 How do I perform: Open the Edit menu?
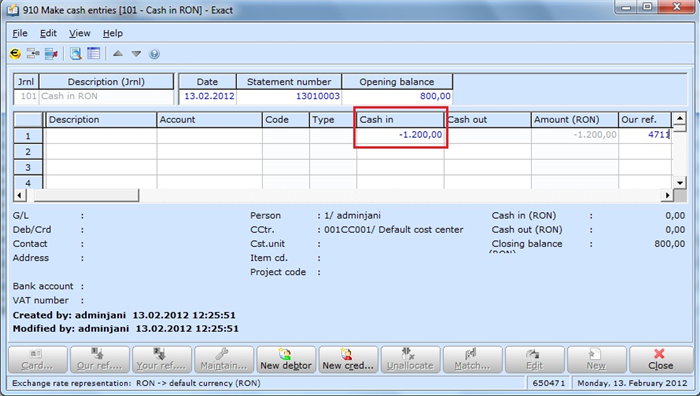pos(48,33)
